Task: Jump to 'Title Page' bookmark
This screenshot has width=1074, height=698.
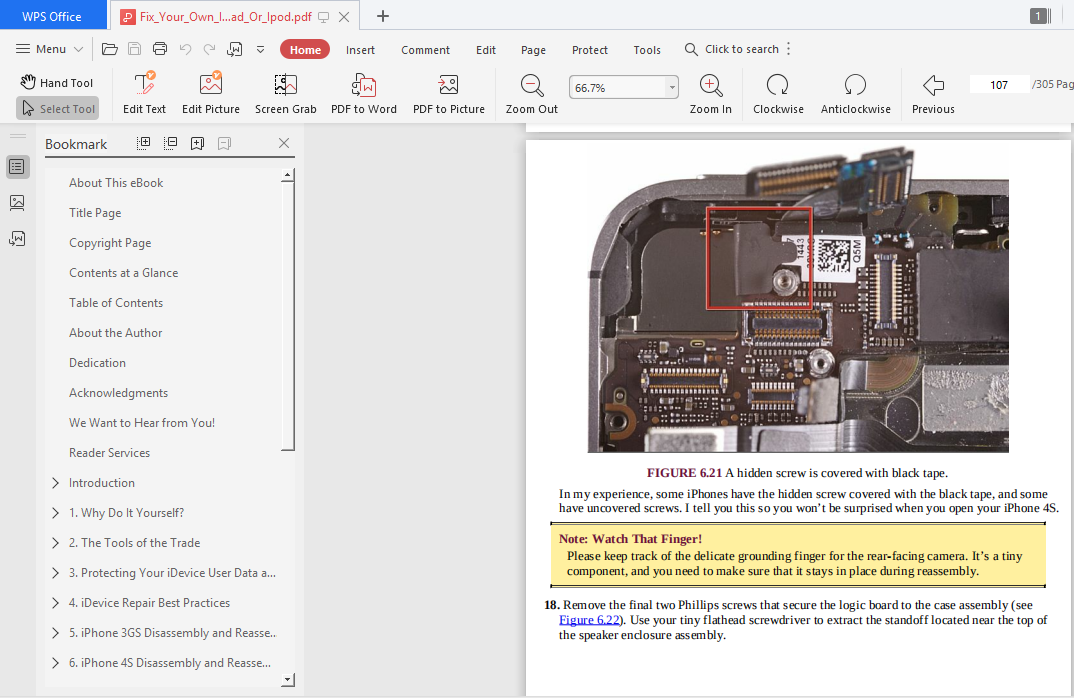Action: click(95, 213)
